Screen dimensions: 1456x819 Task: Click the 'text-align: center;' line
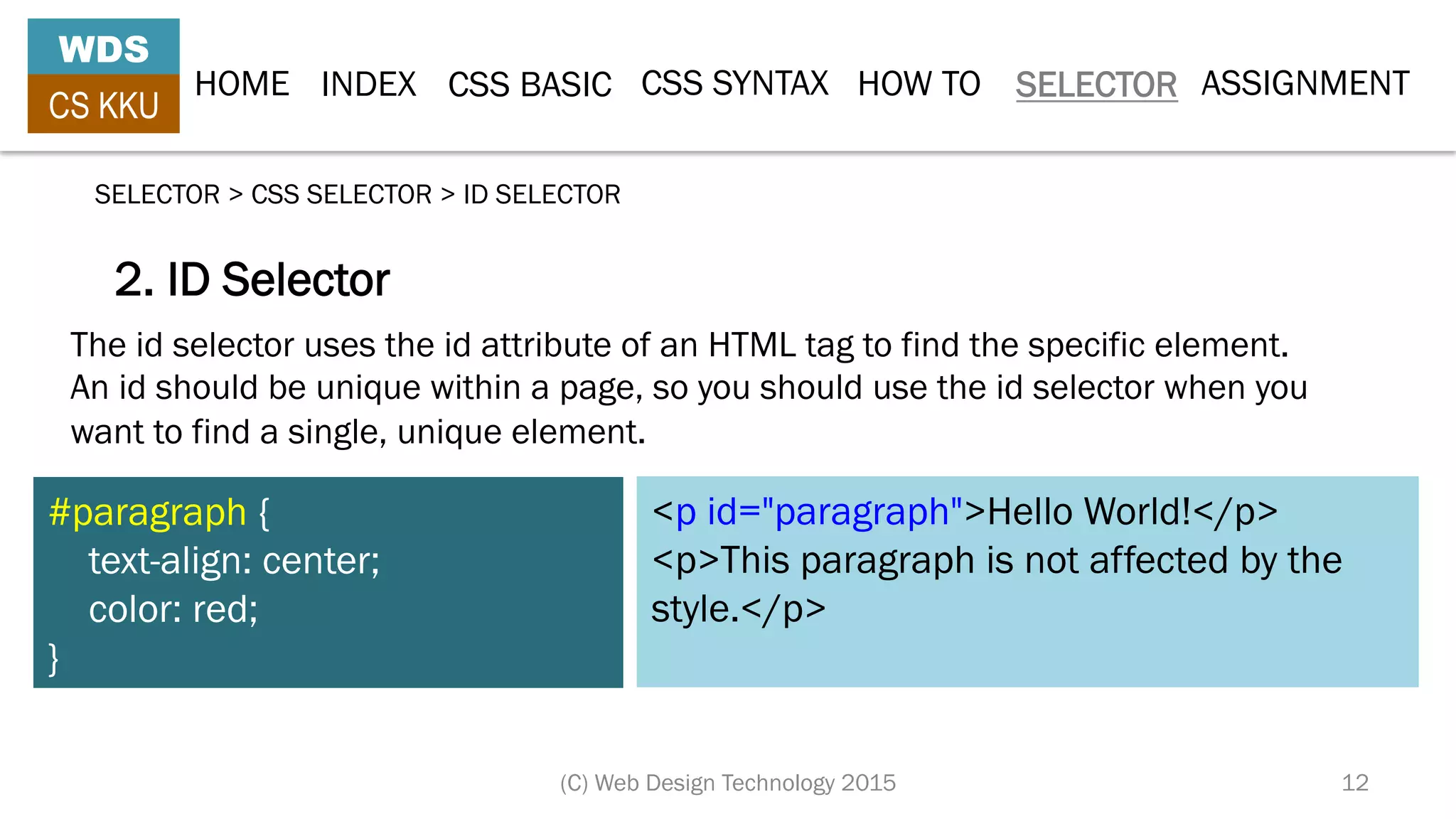click(x=234, y=561)
